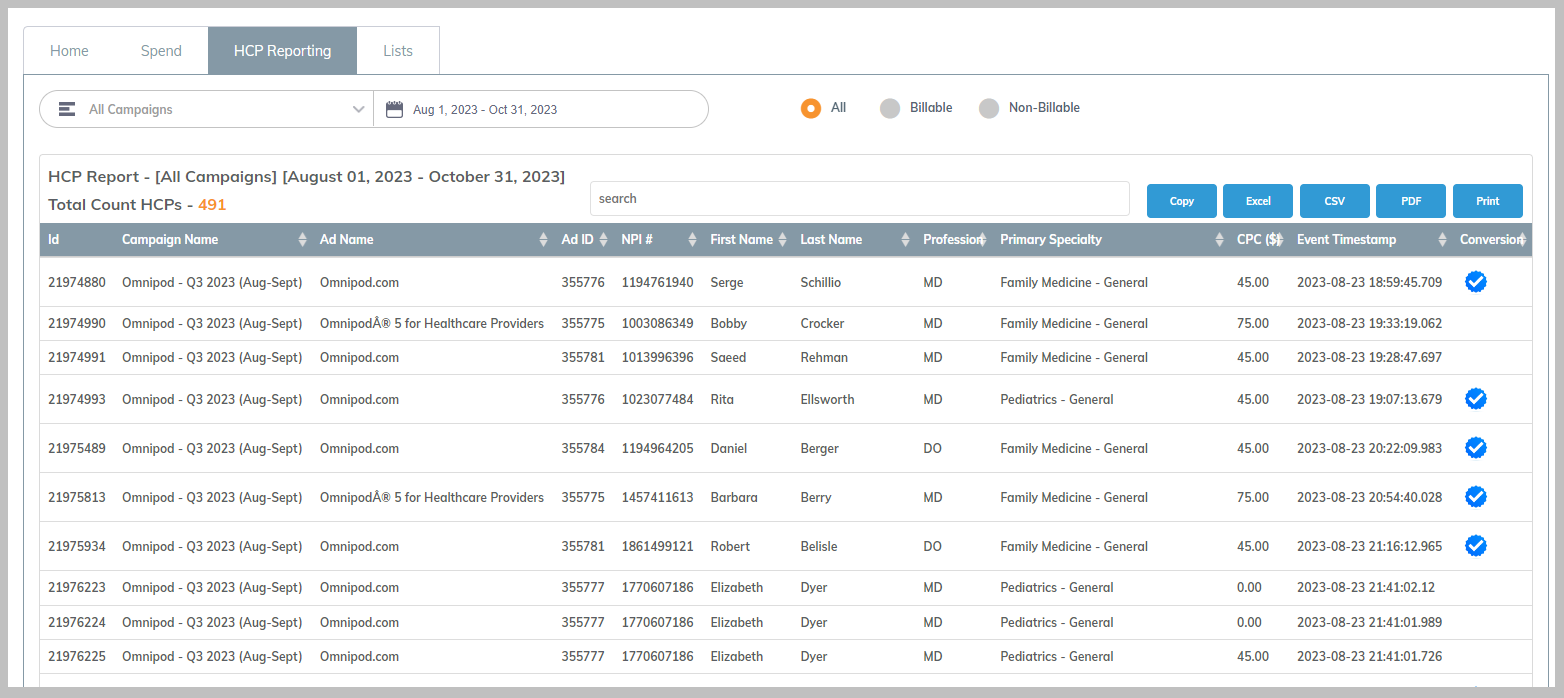Sort by the NPI # column arrows
The image size is (1564, 698).
click(x=692, y=240)
